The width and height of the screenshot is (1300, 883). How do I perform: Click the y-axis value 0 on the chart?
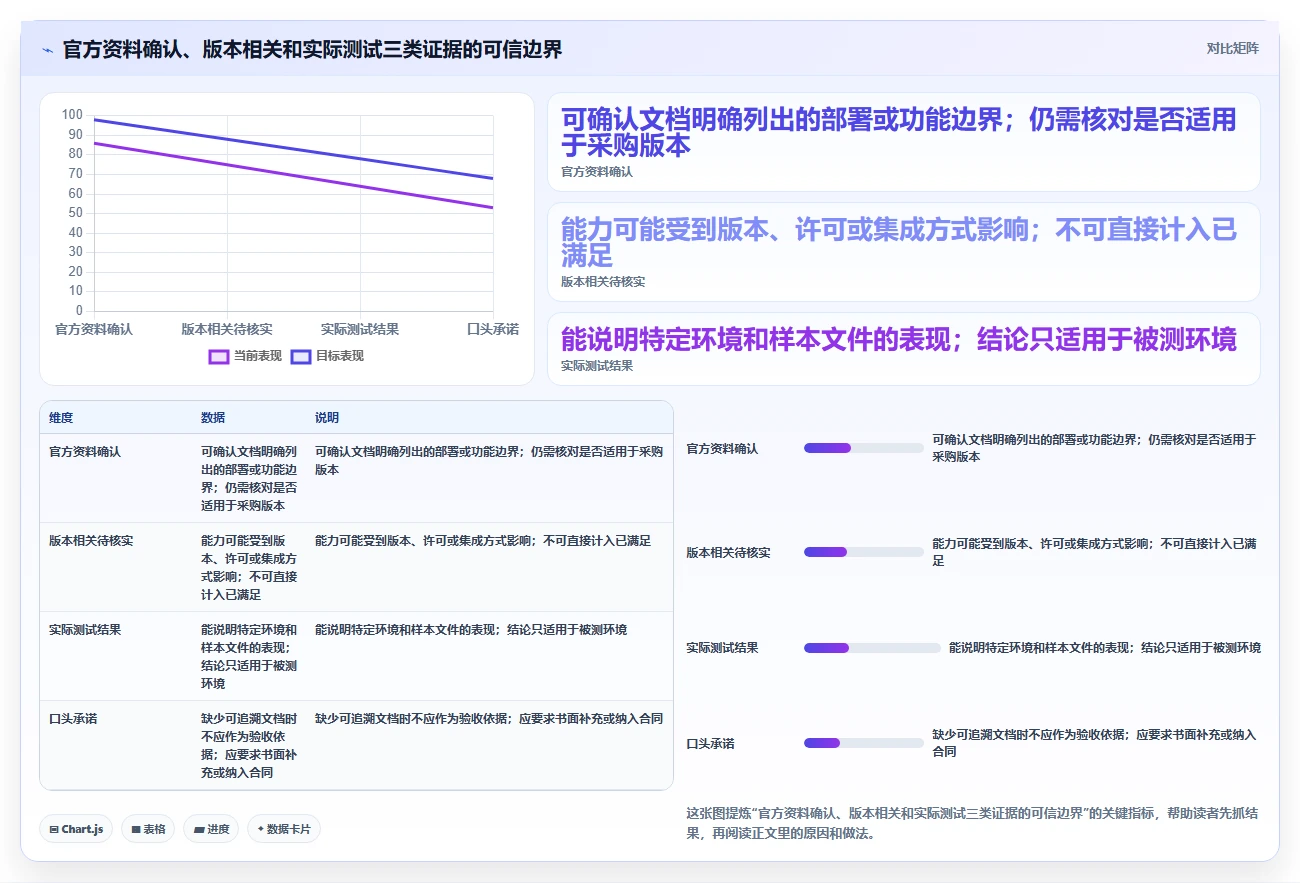point(79,311)
